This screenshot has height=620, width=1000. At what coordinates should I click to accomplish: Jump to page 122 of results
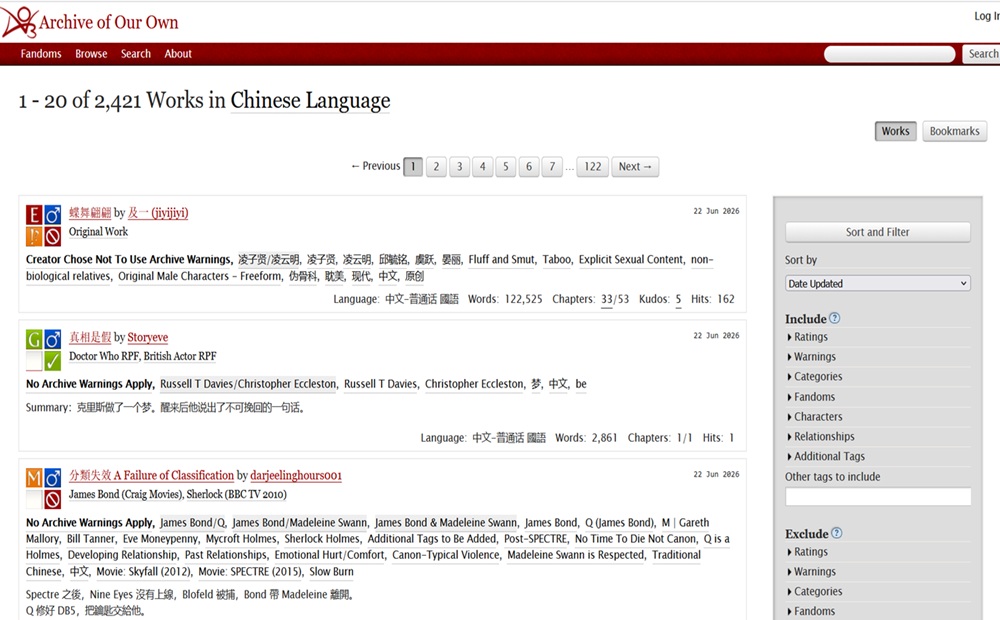pos(592,166)
